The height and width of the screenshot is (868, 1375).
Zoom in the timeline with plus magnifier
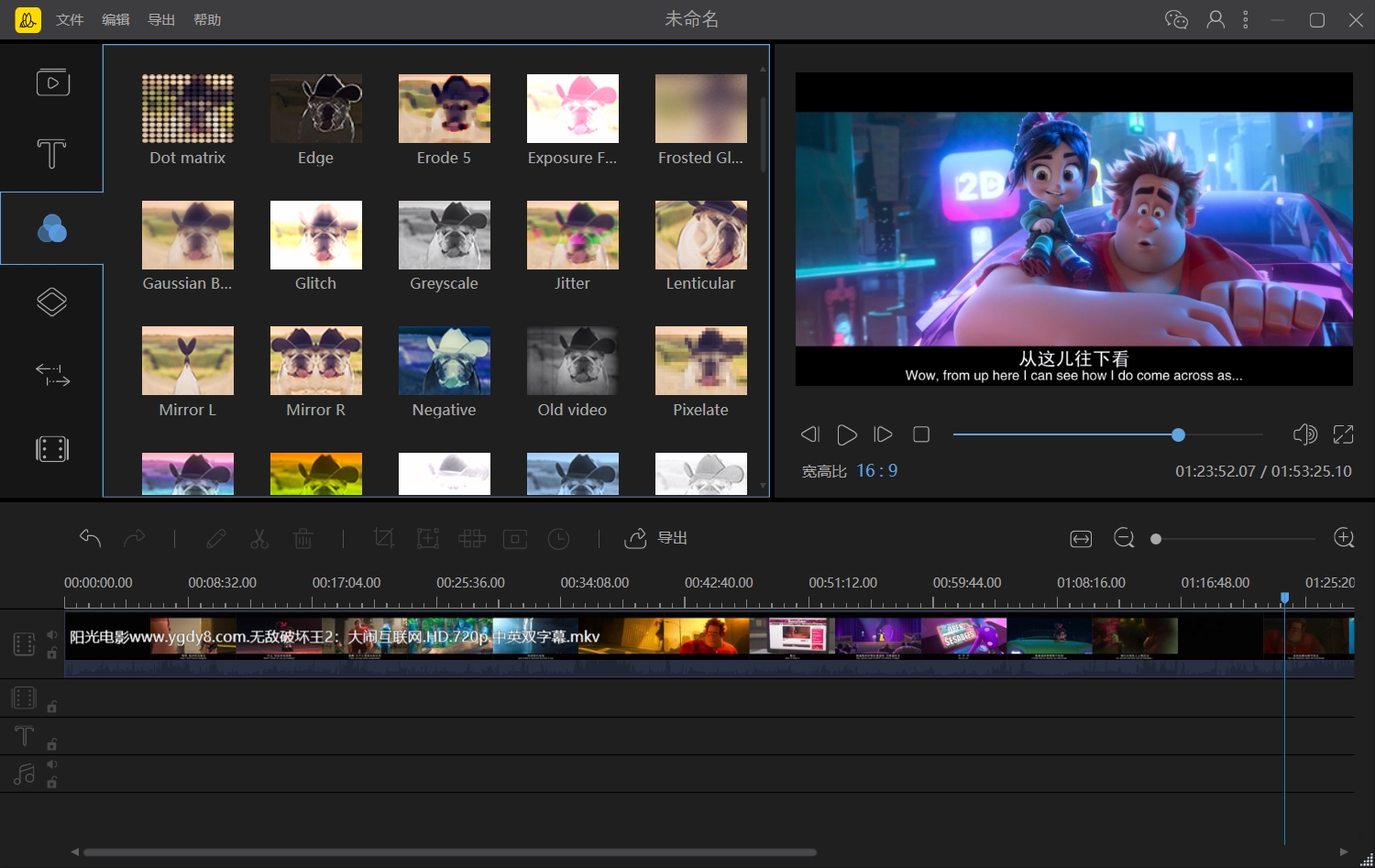1344,538
